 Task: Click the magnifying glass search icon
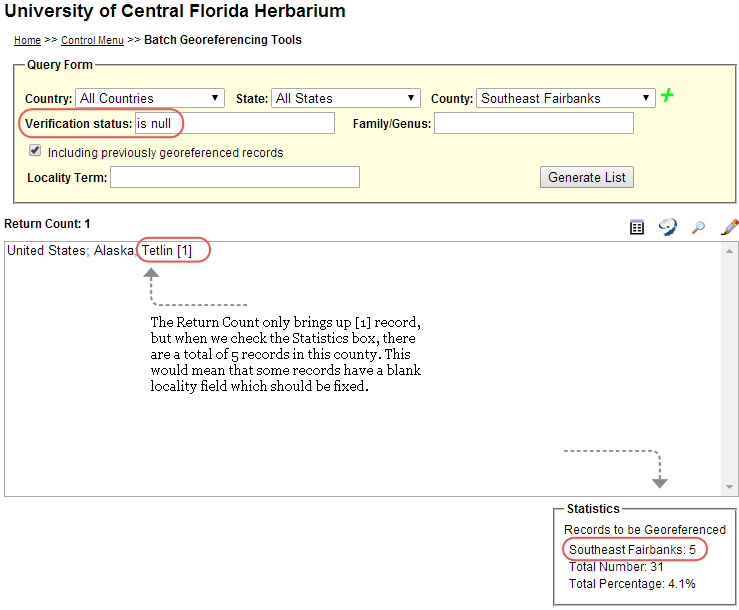698,227
